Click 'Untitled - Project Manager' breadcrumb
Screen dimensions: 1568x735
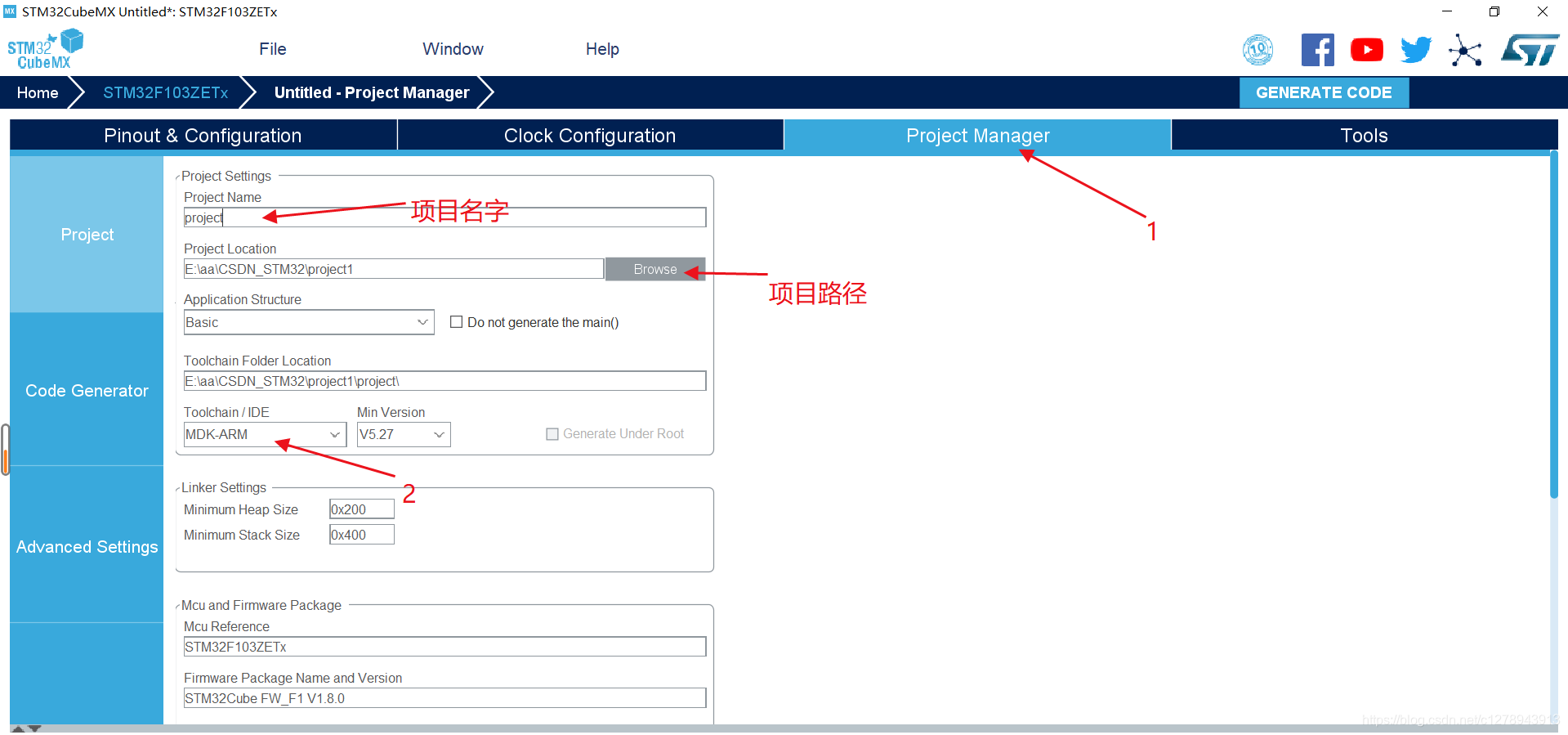tap(372, 92)
